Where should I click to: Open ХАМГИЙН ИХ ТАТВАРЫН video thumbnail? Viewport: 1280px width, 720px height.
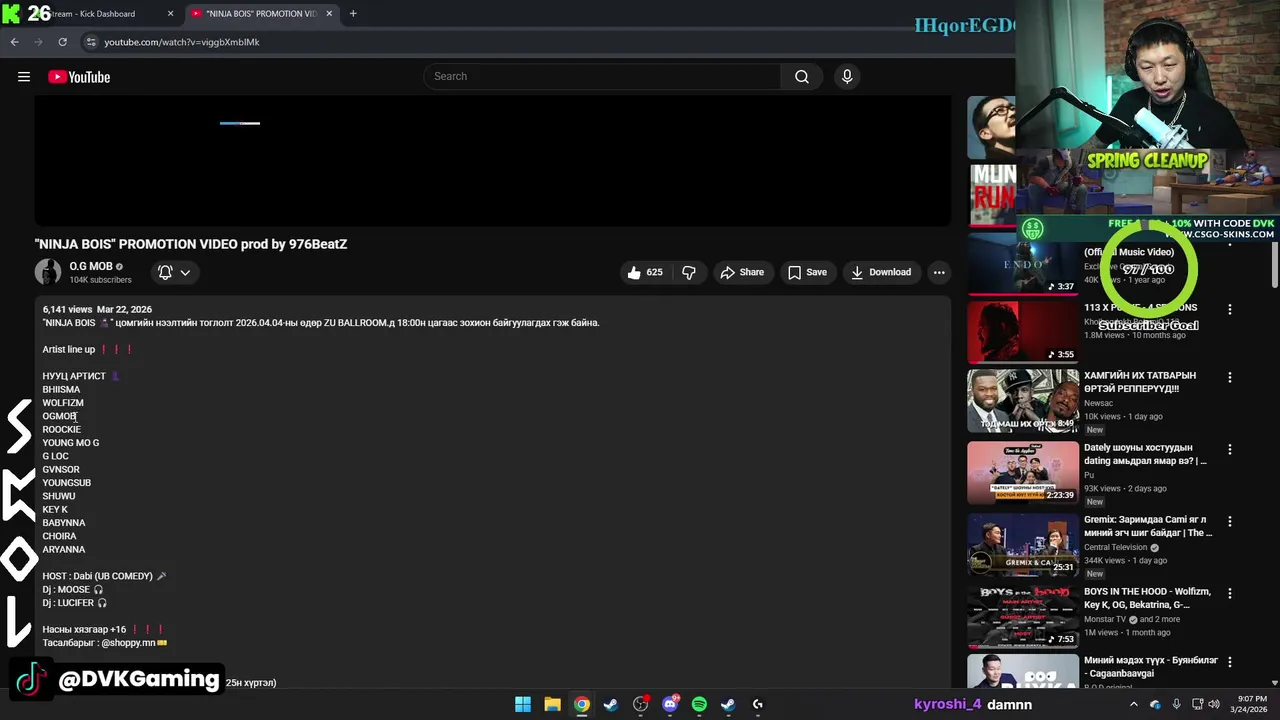(x=1023, y=401)
